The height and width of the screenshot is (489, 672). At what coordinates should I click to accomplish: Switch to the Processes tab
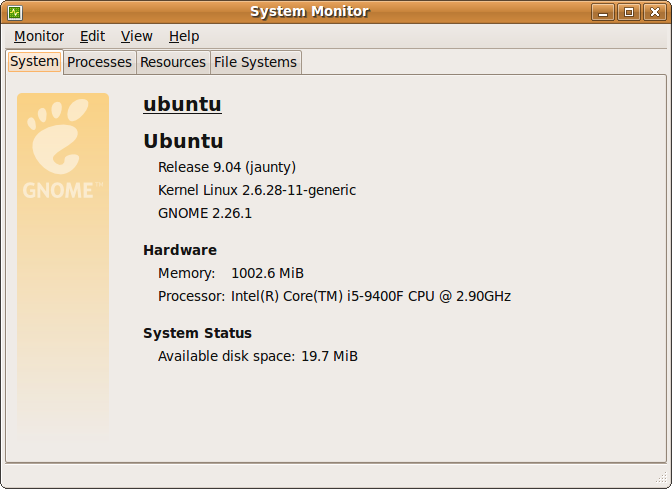[x=99, y=62]
